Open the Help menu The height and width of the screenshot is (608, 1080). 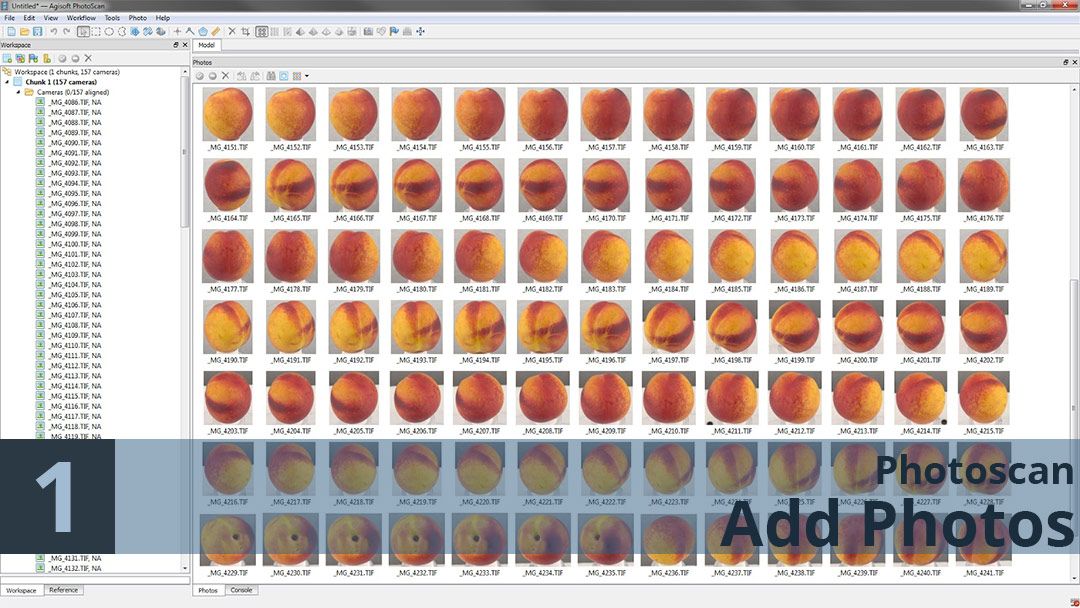click(x=163, y=18)
